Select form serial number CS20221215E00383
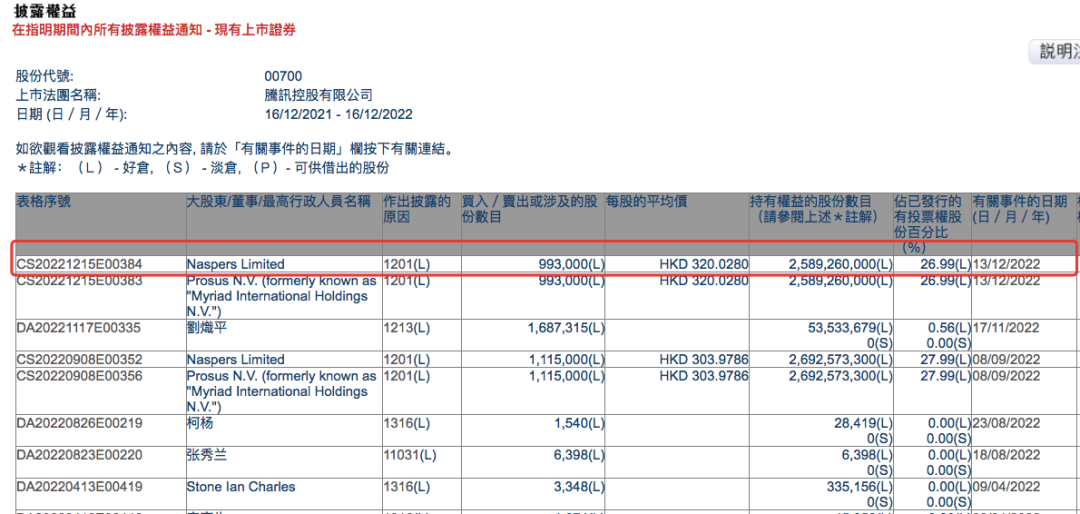This screenshot has height=514, width=1080. 79,280
